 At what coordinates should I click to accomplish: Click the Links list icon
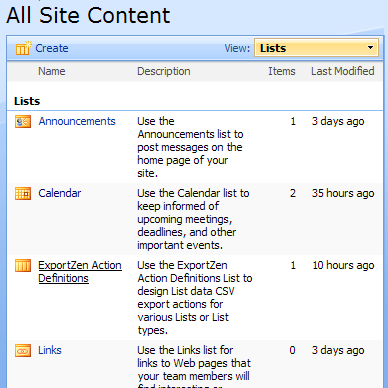point(23,351)
